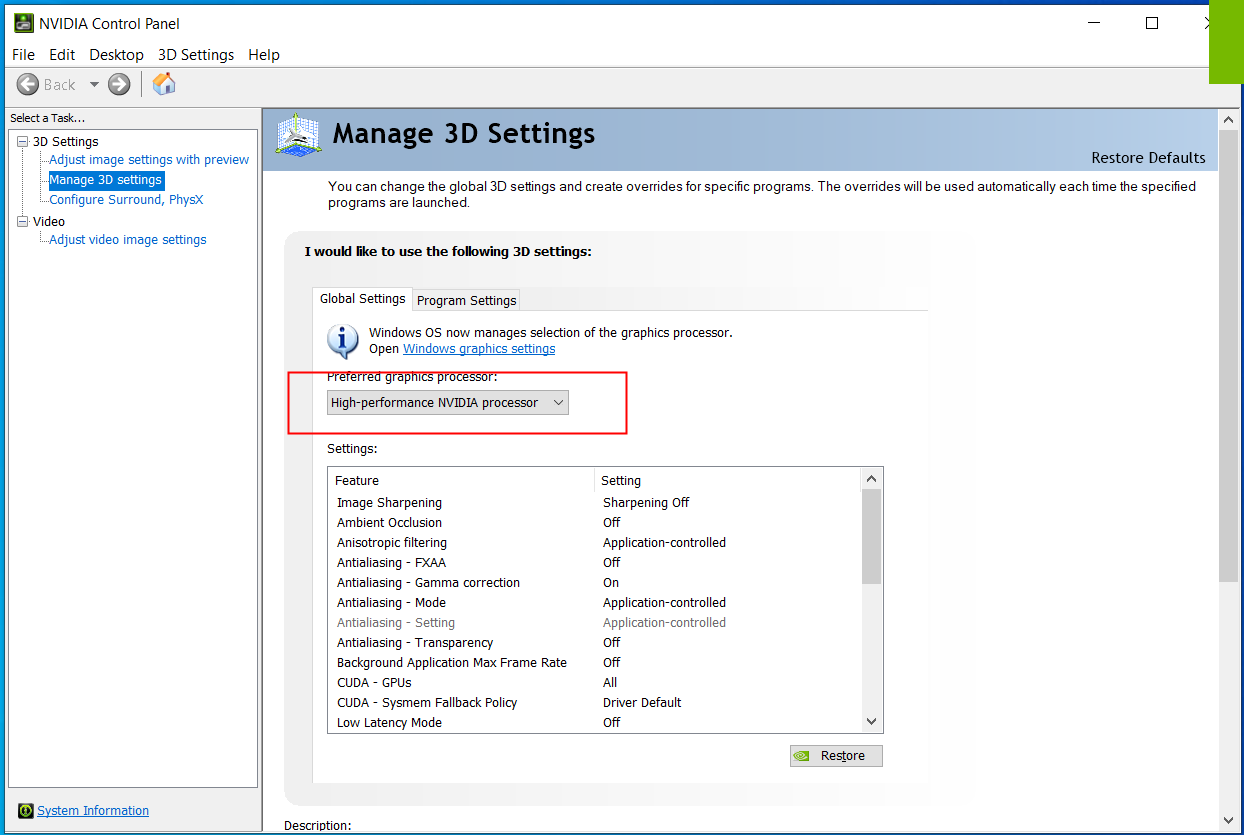Go to the Home page icon
The height and width of the screenshot is (835, 1244).
click(164, 85)
